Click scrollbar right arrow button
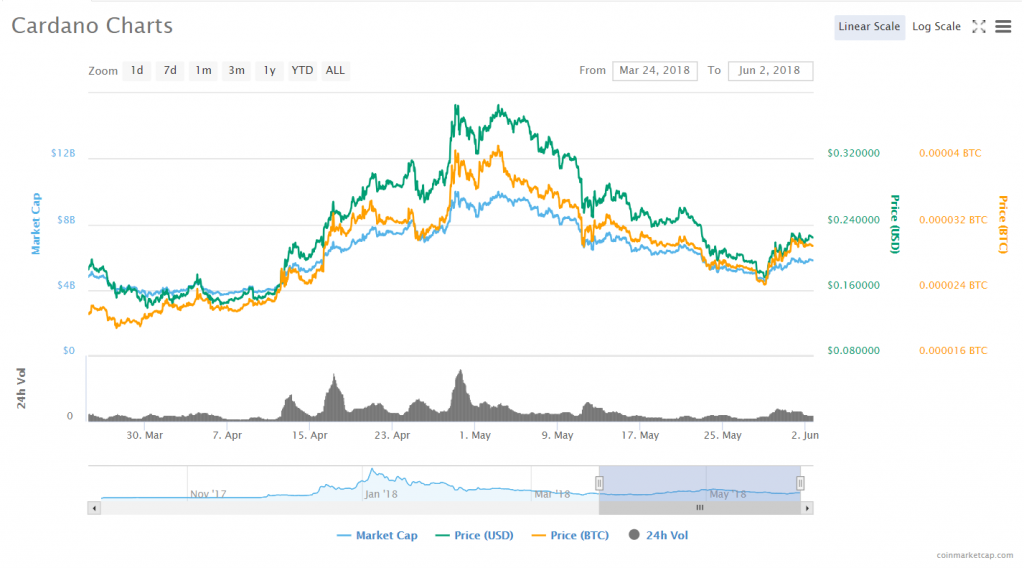The width and height of the screenshot is (1024, 568). click(807, 508)
